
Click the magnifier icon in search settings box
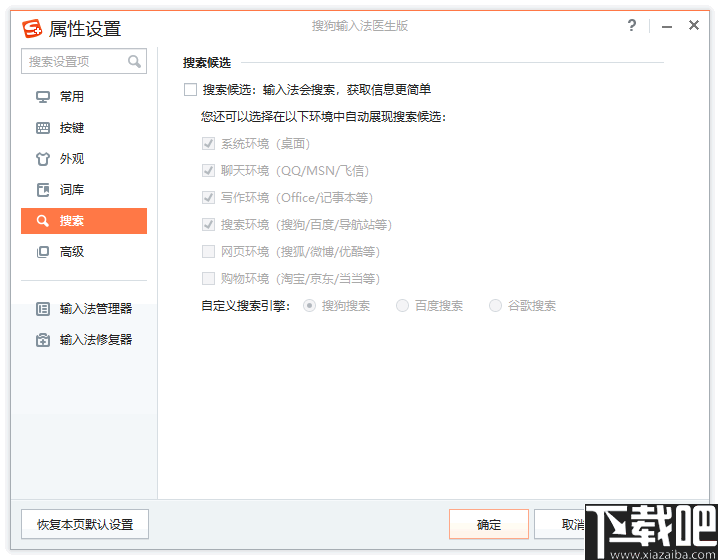tap(134, 61)
